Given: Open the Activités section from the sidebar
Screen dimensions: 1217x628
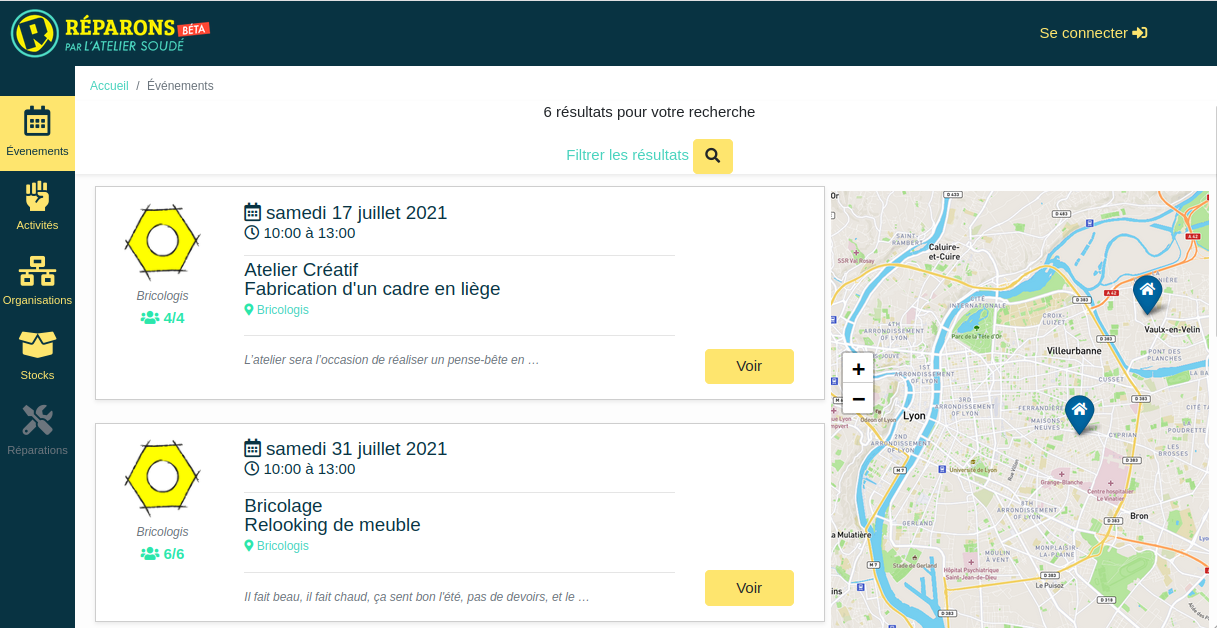Looking at the screenshot, I should 37,197.
